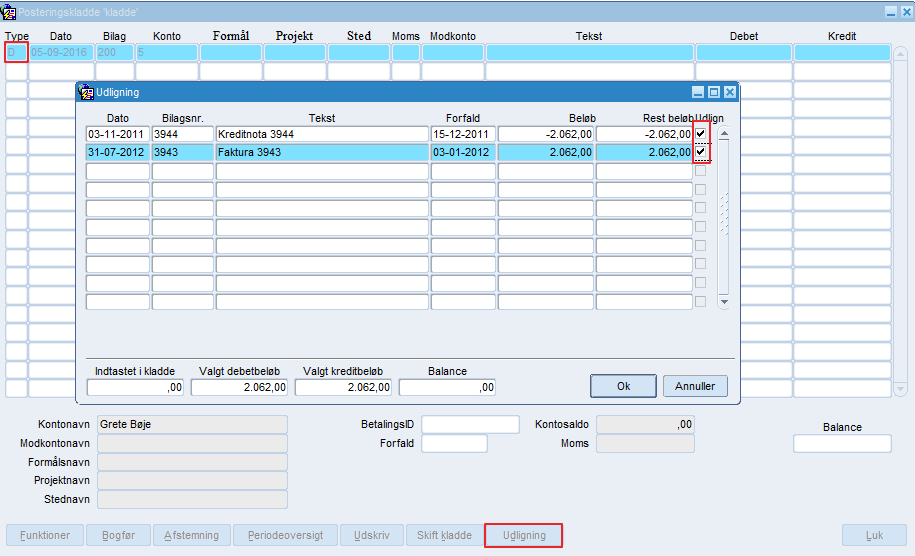The height and width of the screenshot is (556, 915).
Task: Click Bilagsnr. cell 3944
Action: [183, 134]
